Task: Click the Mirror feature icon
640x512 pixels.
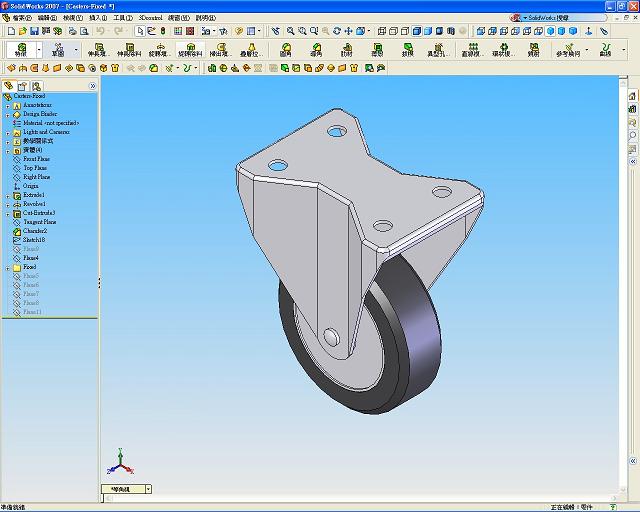Action: pyautogui.click(x=533, y=50)
